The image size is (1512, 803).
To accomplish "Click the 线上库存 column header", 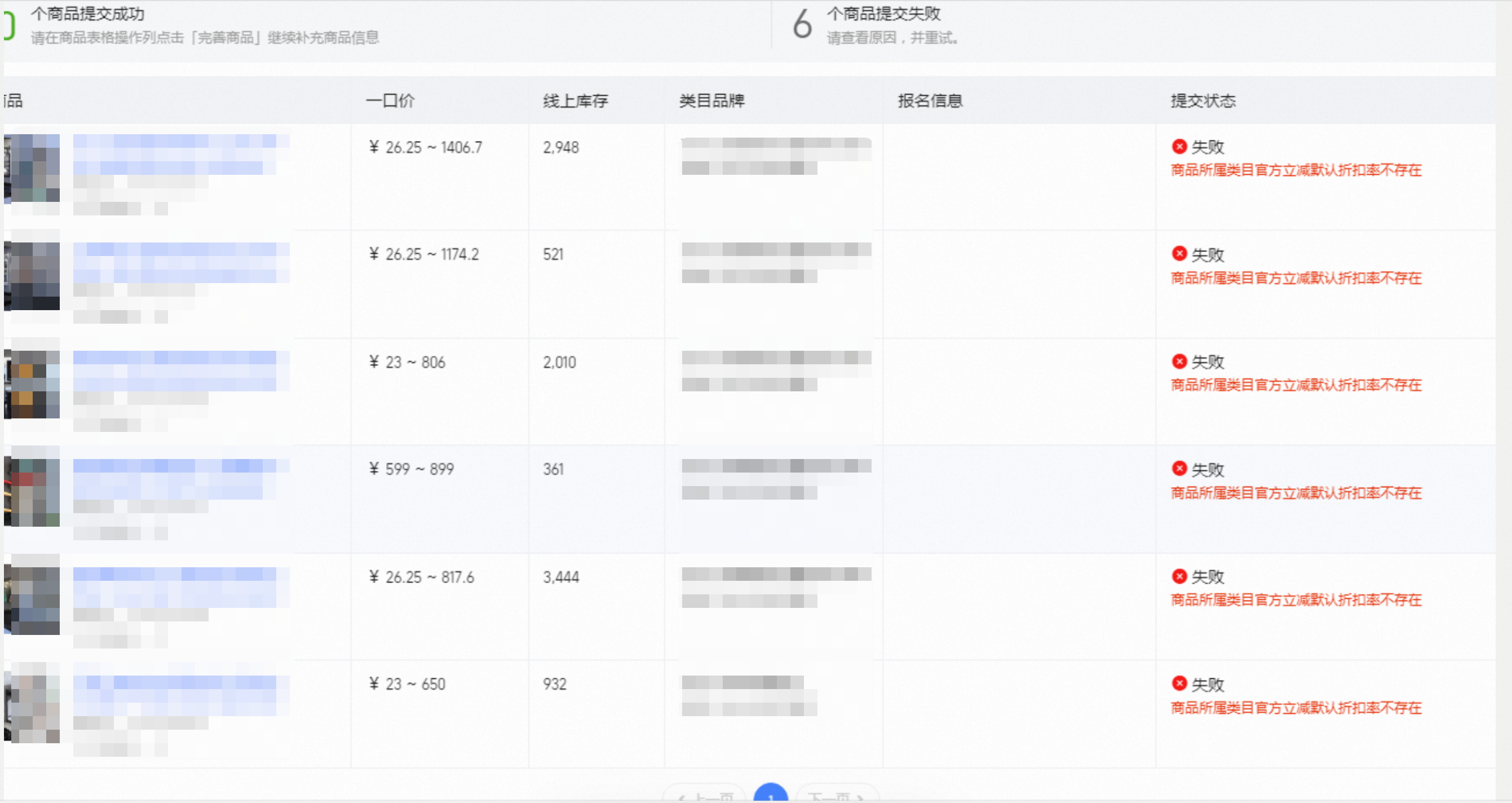I will 575,101.
